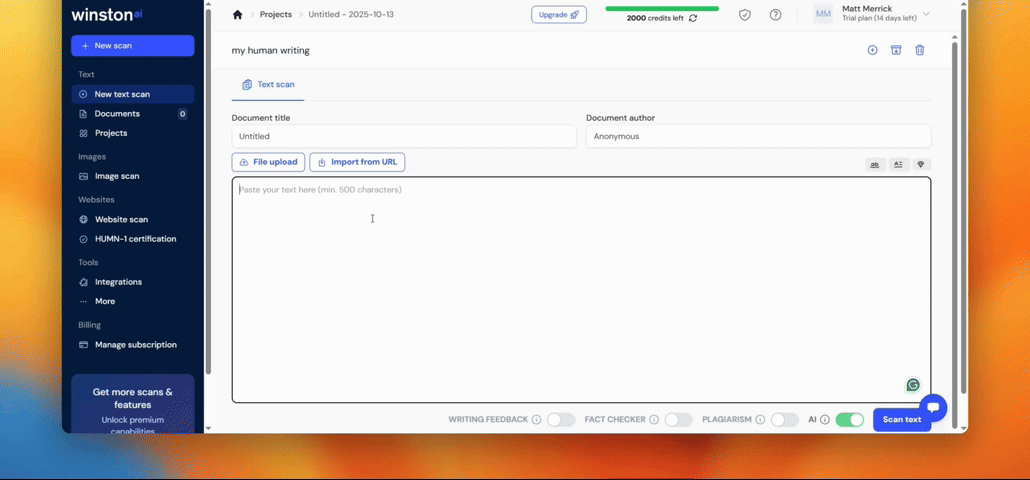Click the Document author input field
Image resolution: width=1030 pixels, height=480 pixels.
759,137
